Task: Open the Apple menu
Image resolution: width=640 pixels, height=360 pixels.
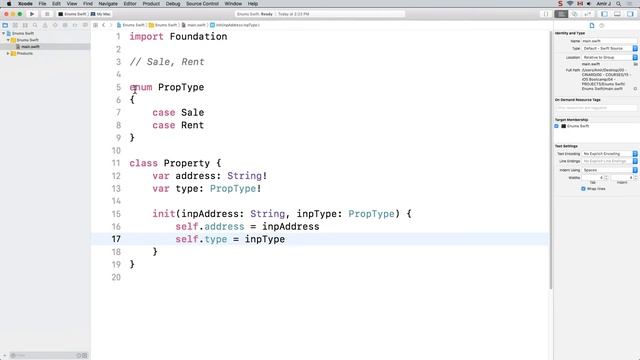Action: [x=9, y=4]
